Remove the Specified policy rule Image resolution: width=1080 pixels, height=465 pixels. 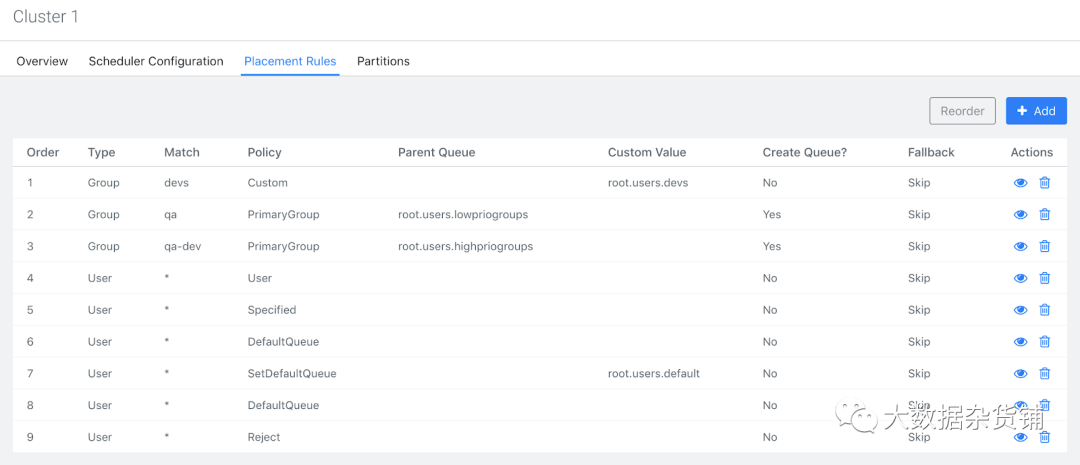click(x=1044, y=310)
